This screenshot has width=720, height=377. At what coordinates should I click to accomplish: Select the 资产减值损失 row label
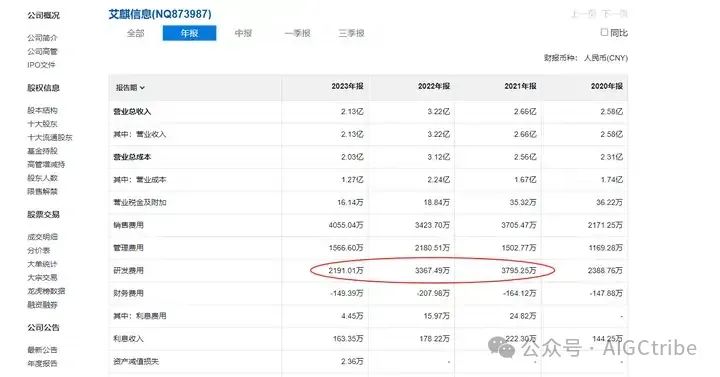coord(136,361)
